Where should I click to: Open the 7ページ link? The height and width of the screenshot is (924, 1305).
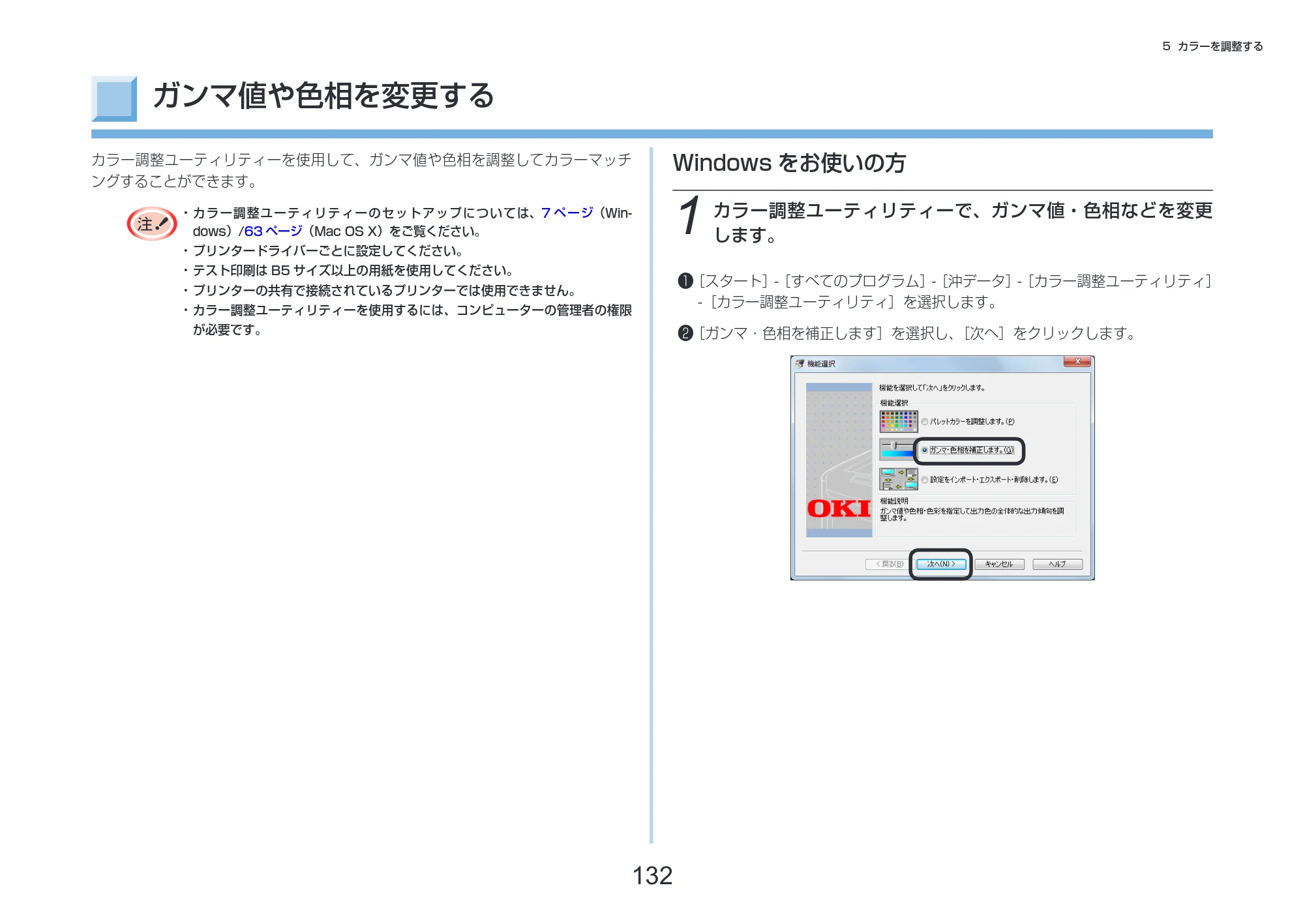point(567,213)
